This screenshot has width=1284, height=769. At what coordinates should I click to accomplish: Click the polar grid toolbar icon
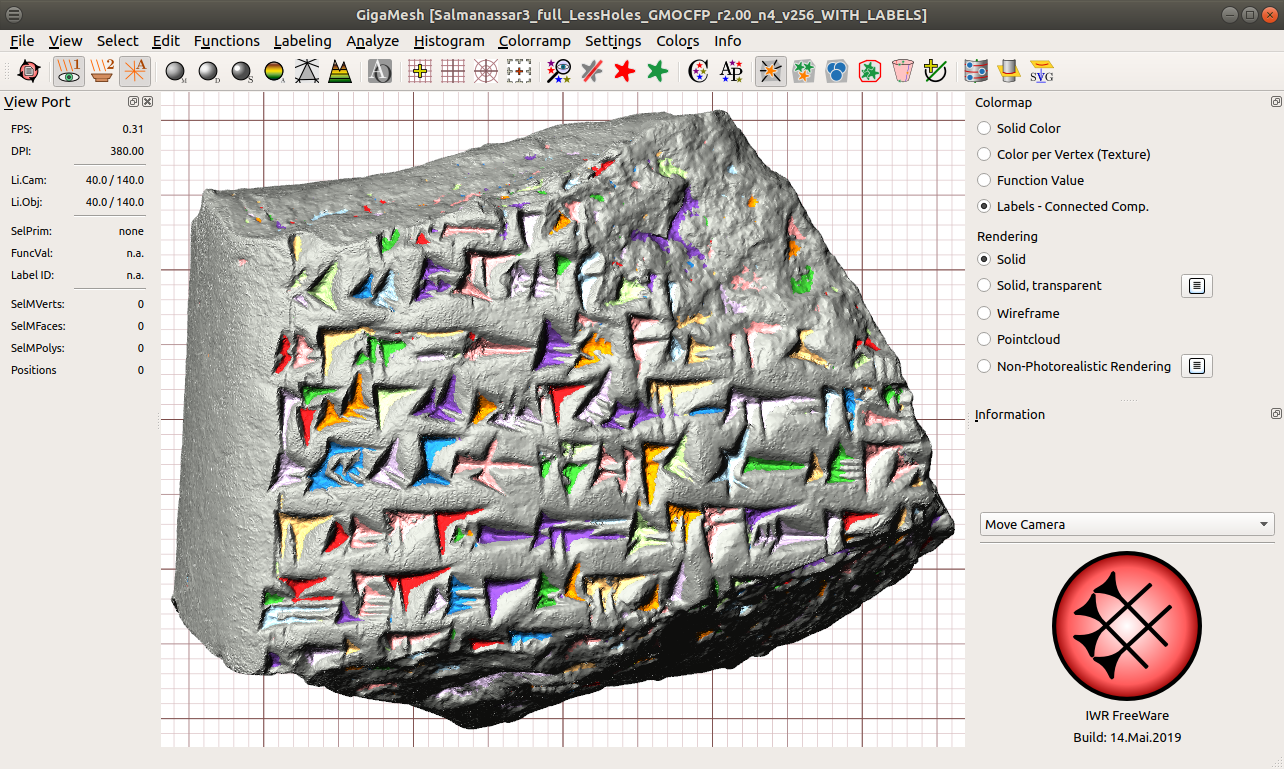pos(486,71)
